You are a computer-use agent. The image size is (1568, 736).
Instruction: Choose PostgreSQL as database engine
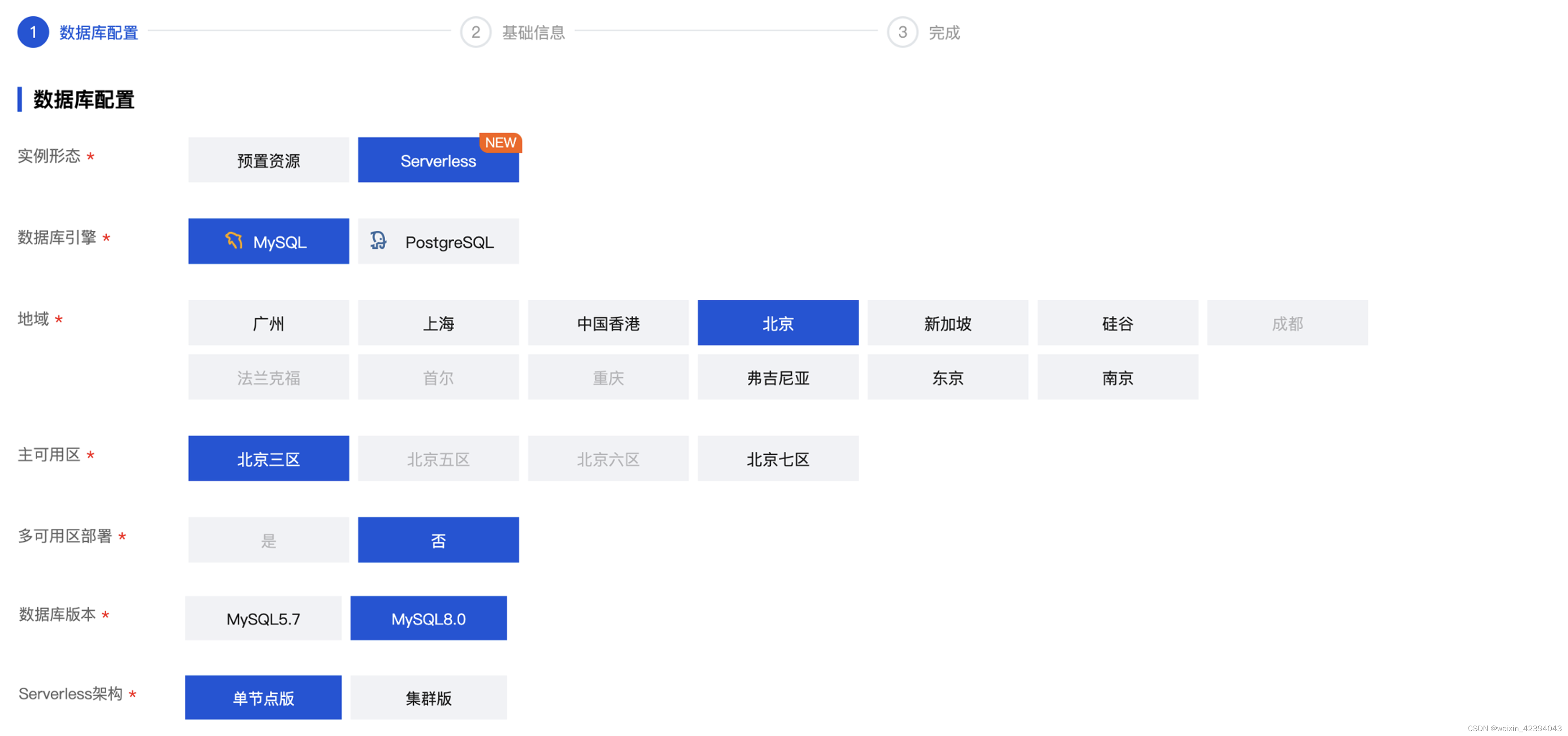438,242
